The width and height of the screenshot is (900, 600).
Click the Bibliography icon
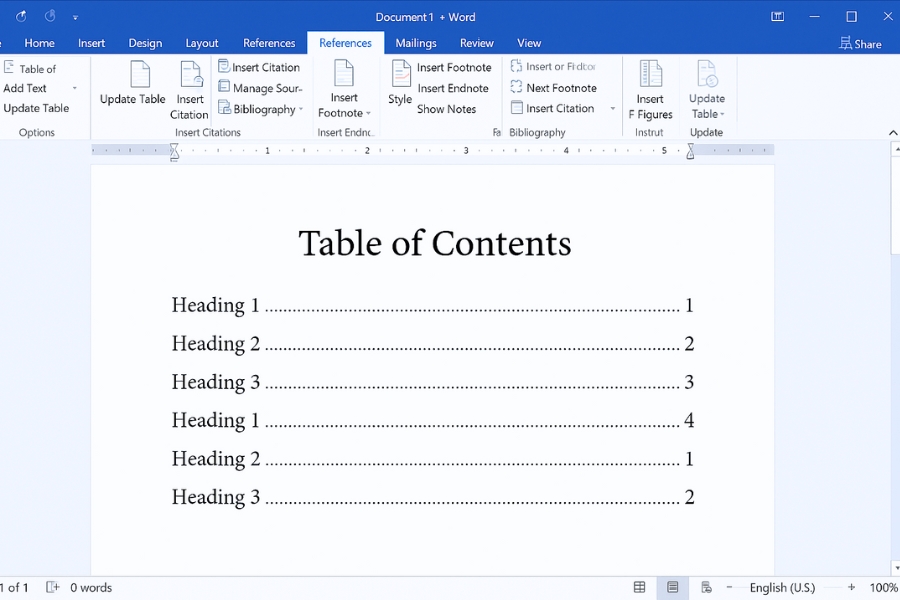(258, 108)
